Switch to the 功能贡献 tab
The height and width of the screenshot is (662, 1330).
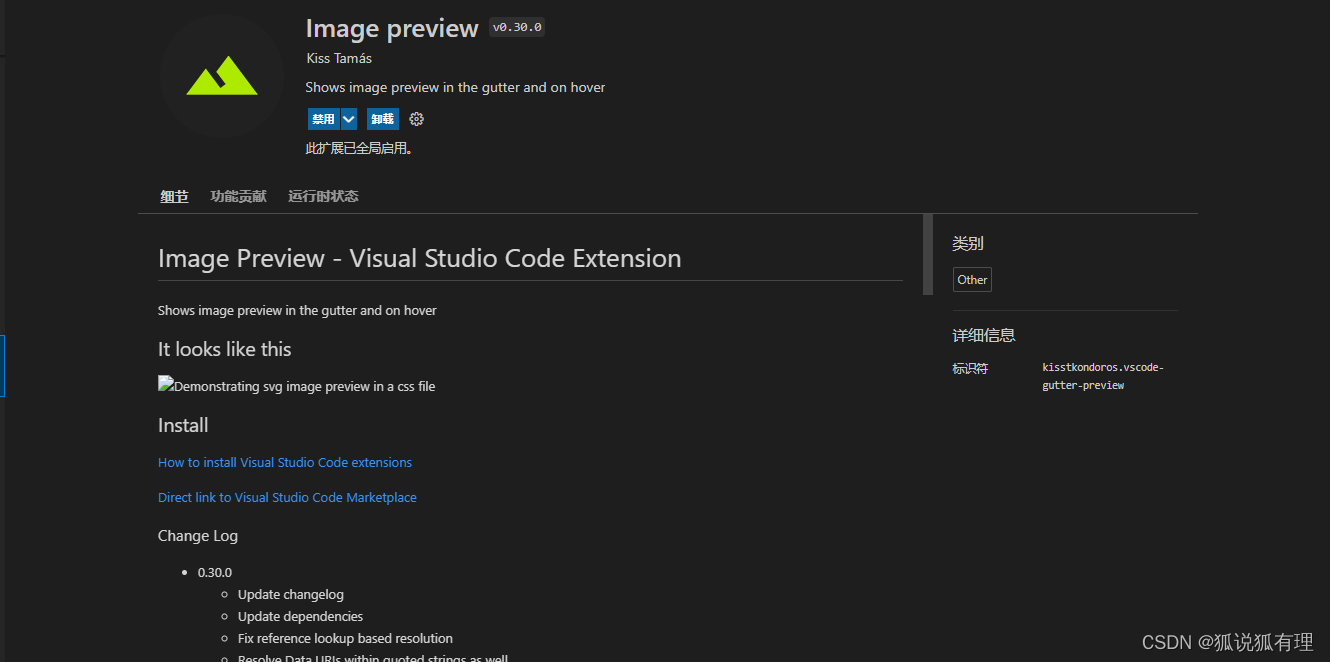pos(238,196)
